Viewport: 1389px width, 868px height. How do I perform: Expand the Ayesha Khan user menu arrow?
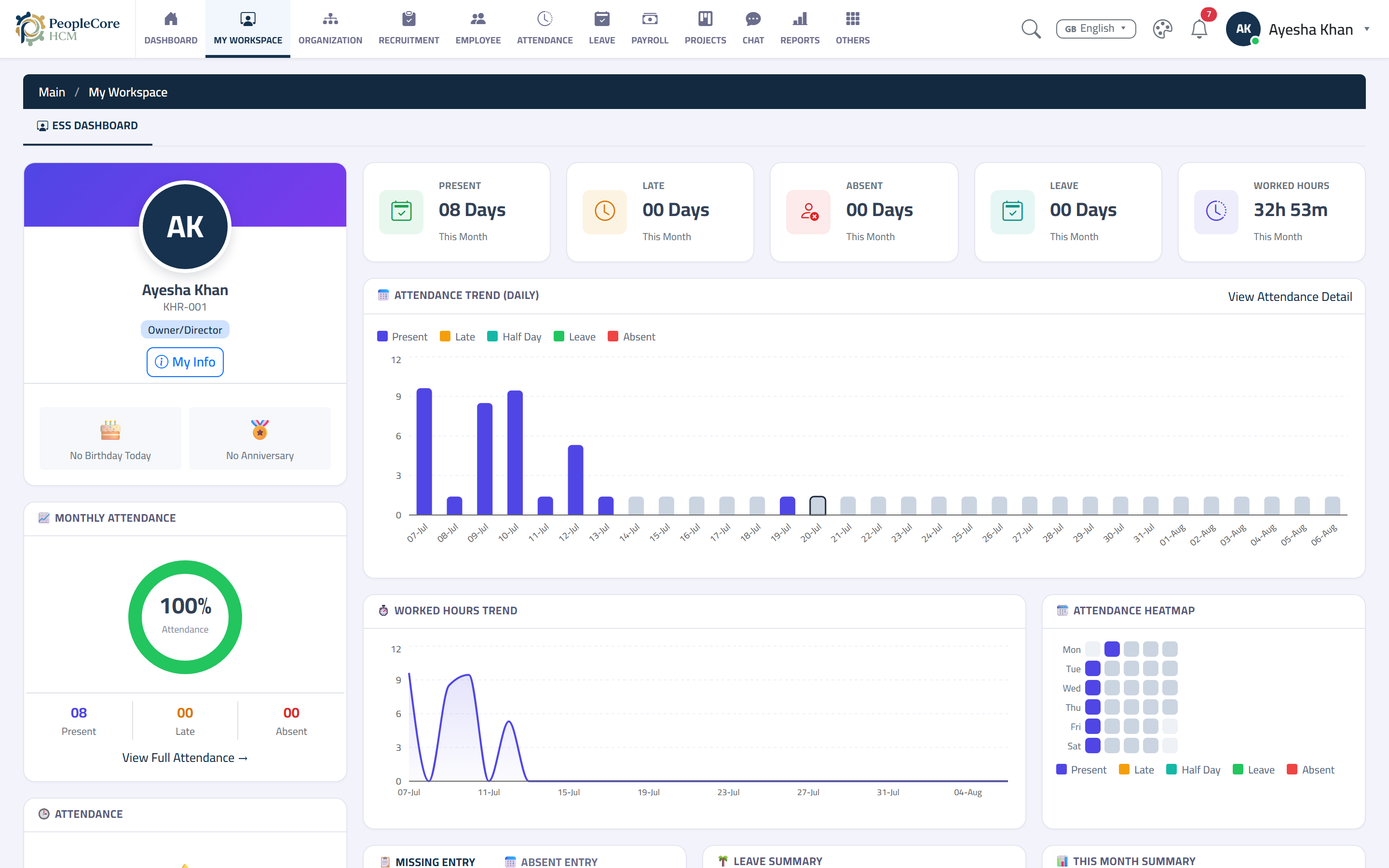[x=1367, y=29]
